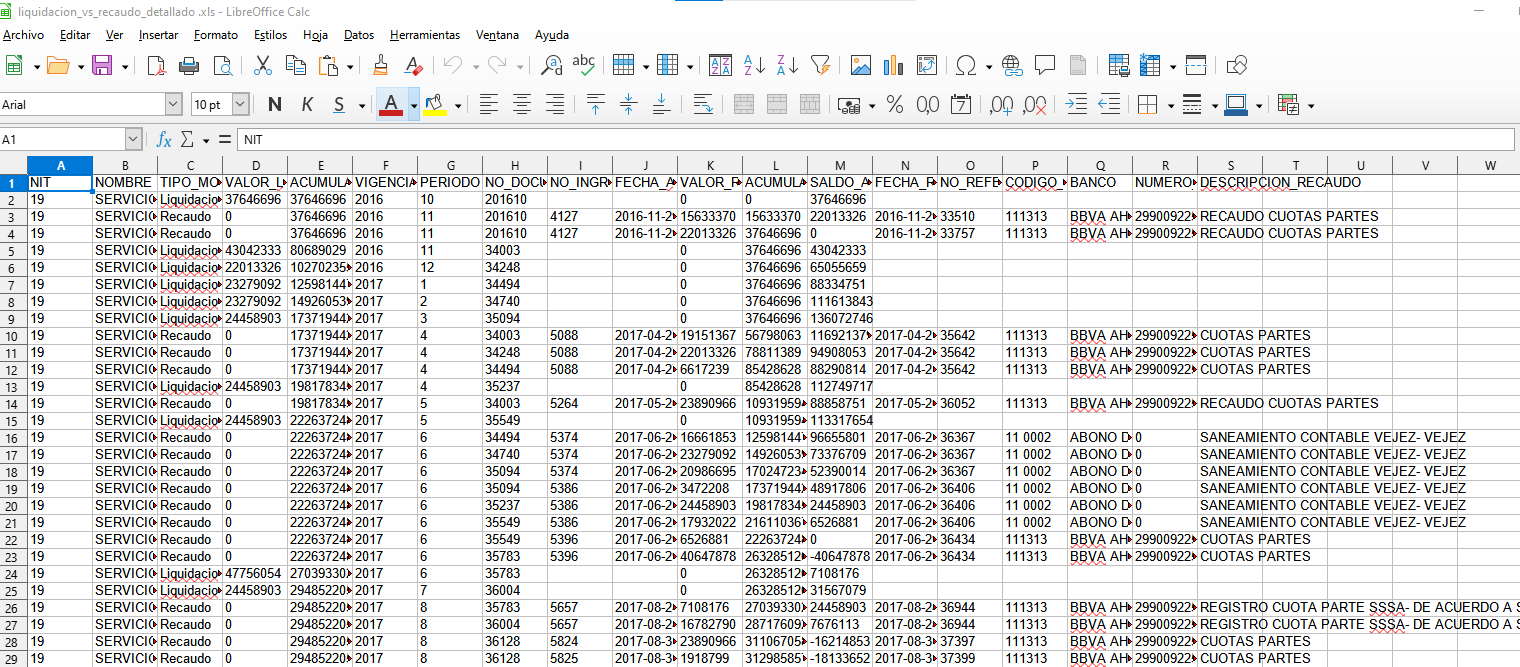Click column header F
The width and height of the screenshot is (1520, 667).
(385, 165)
